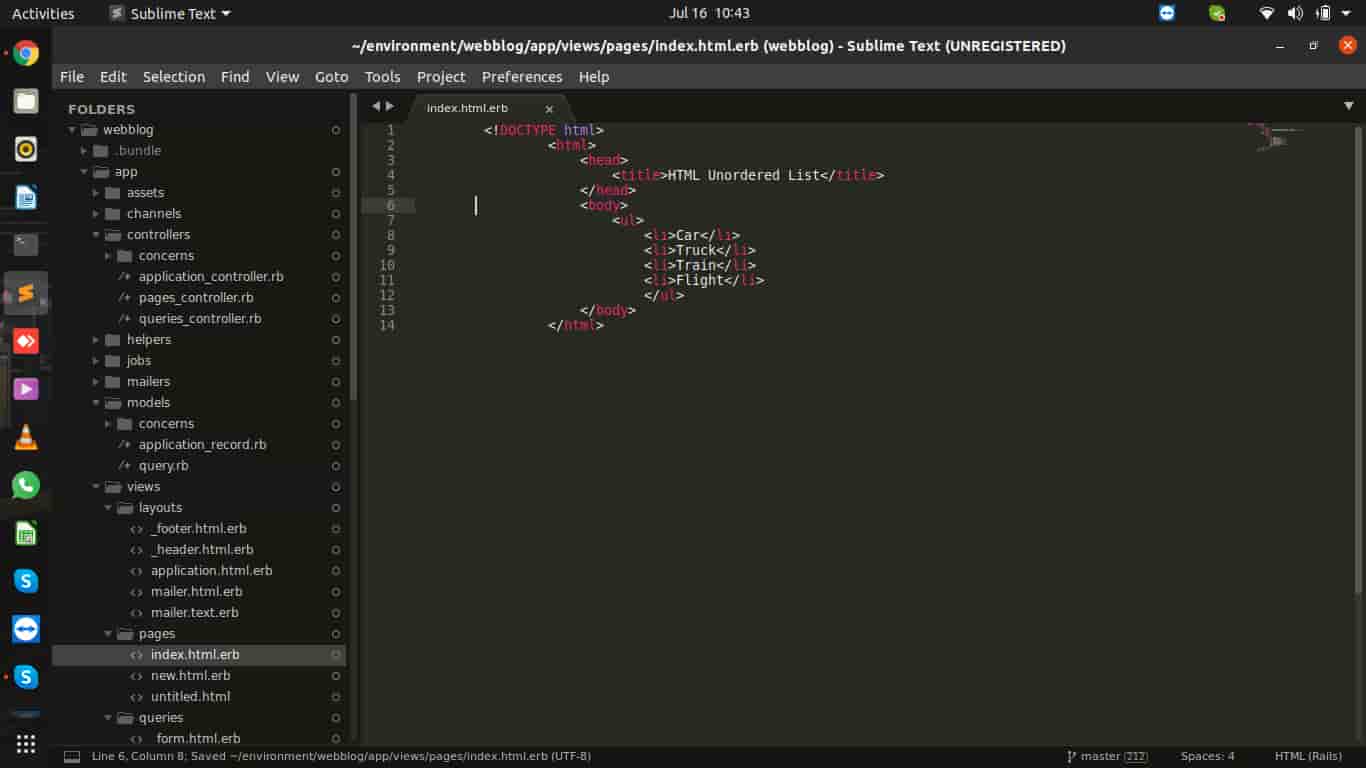Click the TeamViewer icon in the system tray
1366x768 pixels.
1167,13
